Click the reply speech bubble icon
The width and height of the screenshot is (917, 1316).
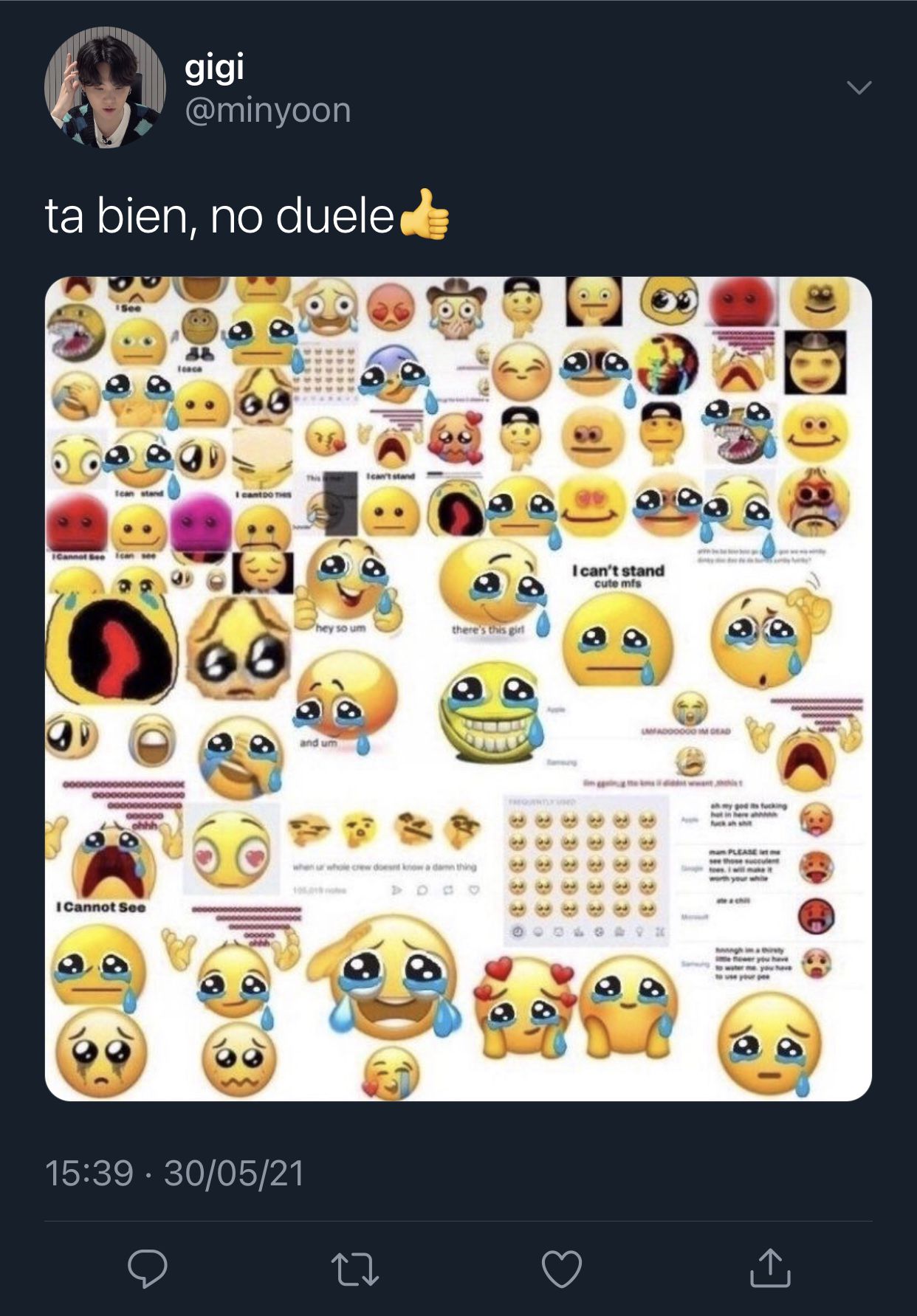coord(148,1268)
